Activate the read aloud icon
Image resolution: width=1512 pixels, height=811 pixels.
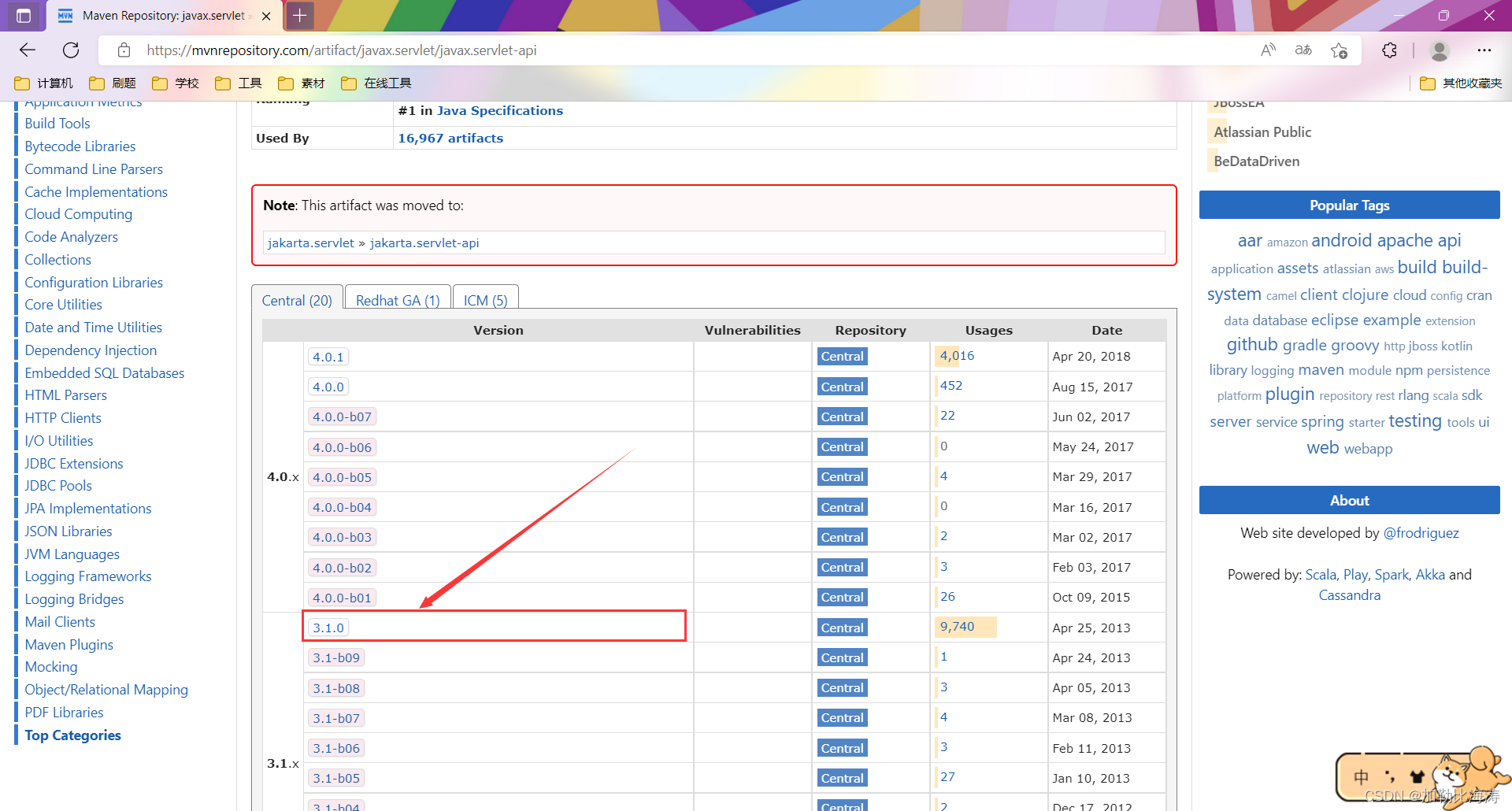[1268, 50]
